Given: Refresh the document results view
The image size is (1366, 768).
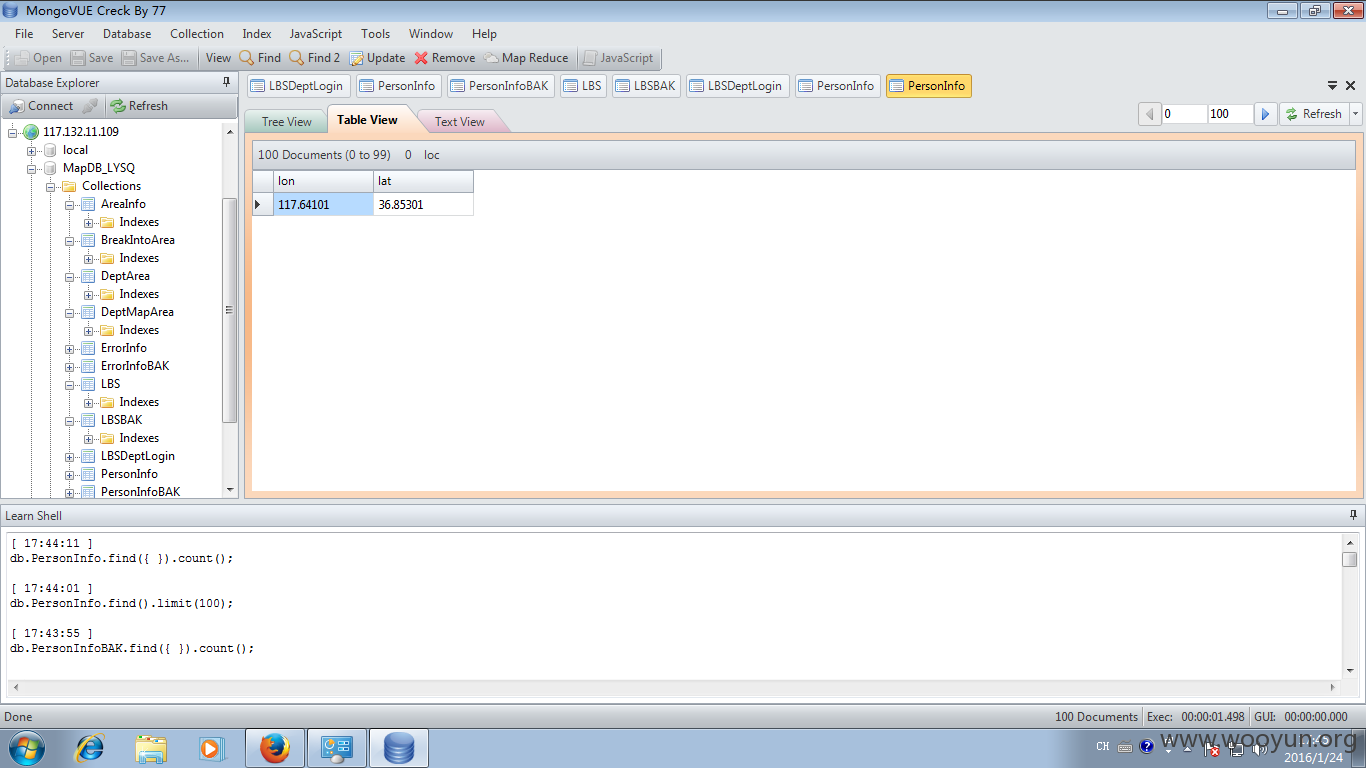Looking at the screenshot, I should click(x=1314, y=114).
